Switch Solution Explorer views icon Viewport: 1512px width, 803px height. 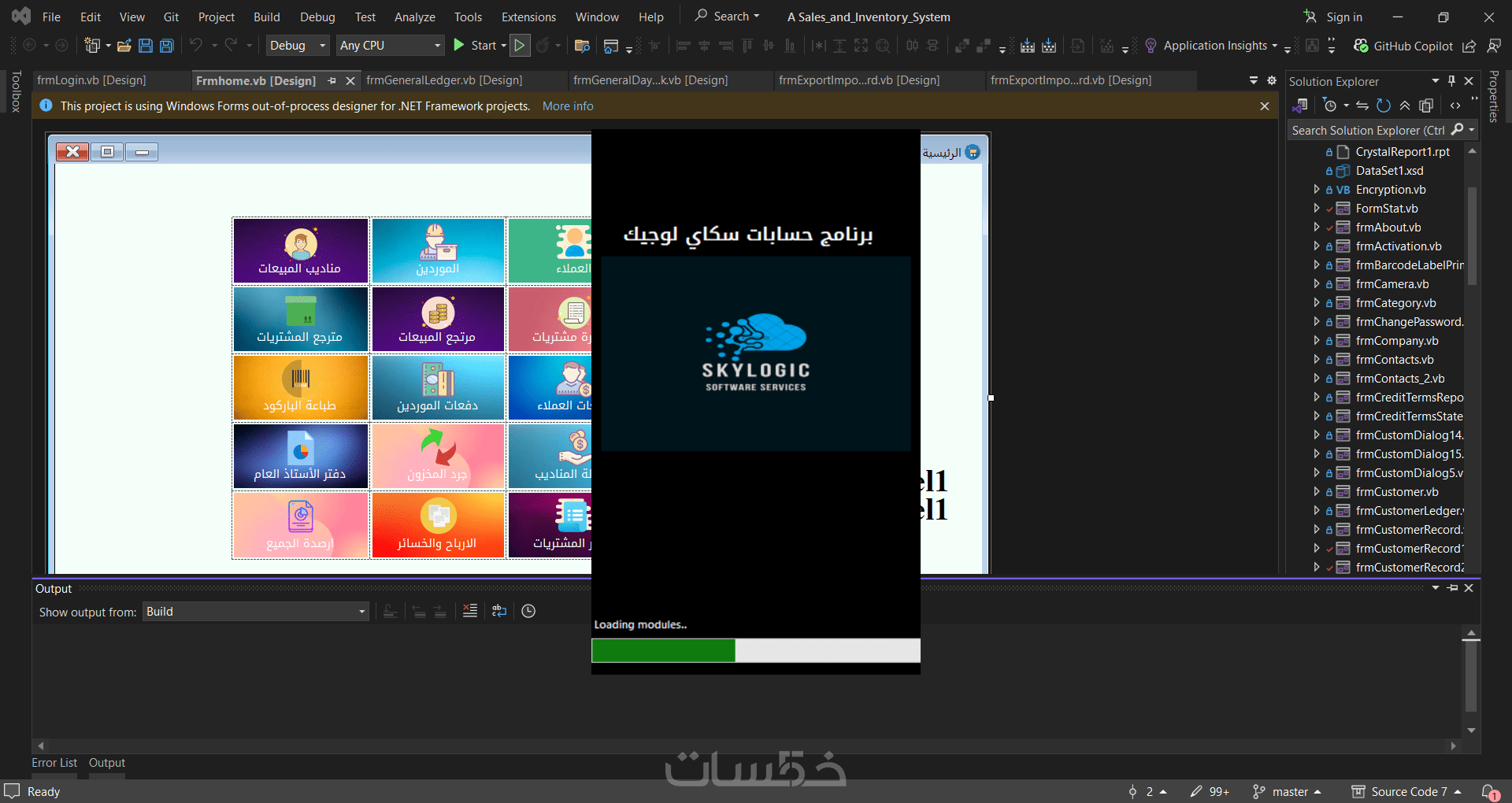(x=1300, y=105)
